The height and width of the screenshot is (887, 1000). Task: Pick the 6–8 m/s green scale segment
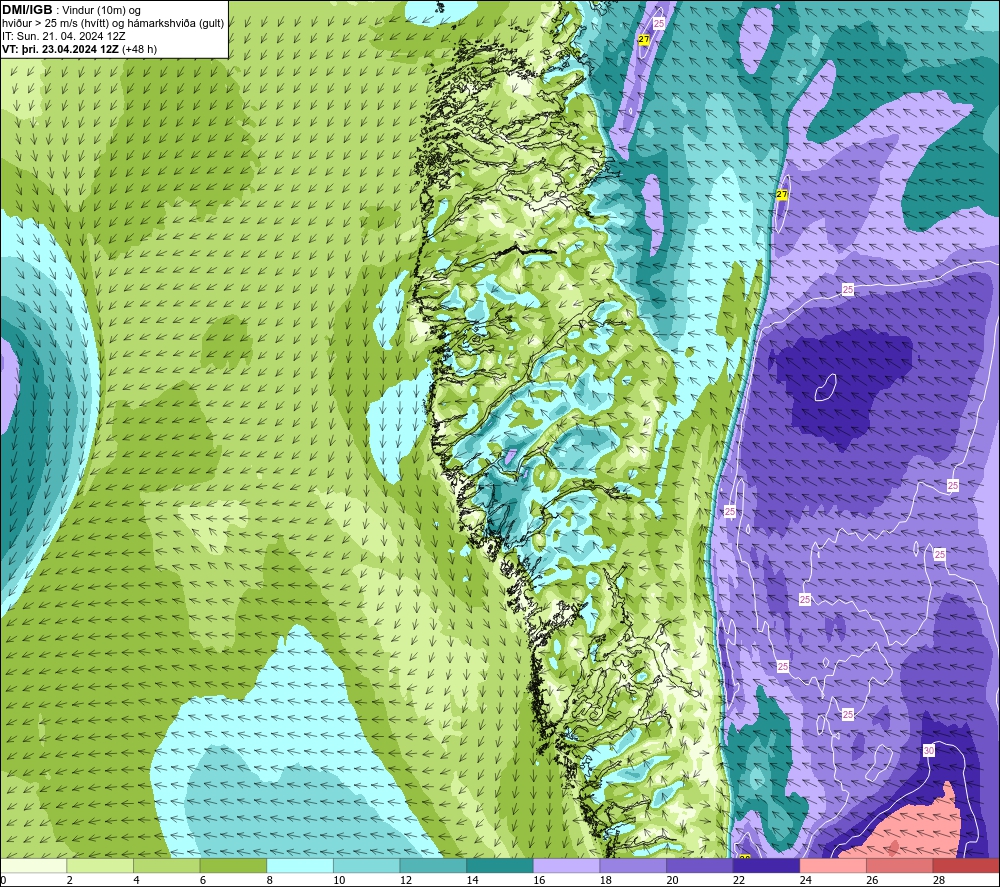(233, 865)
